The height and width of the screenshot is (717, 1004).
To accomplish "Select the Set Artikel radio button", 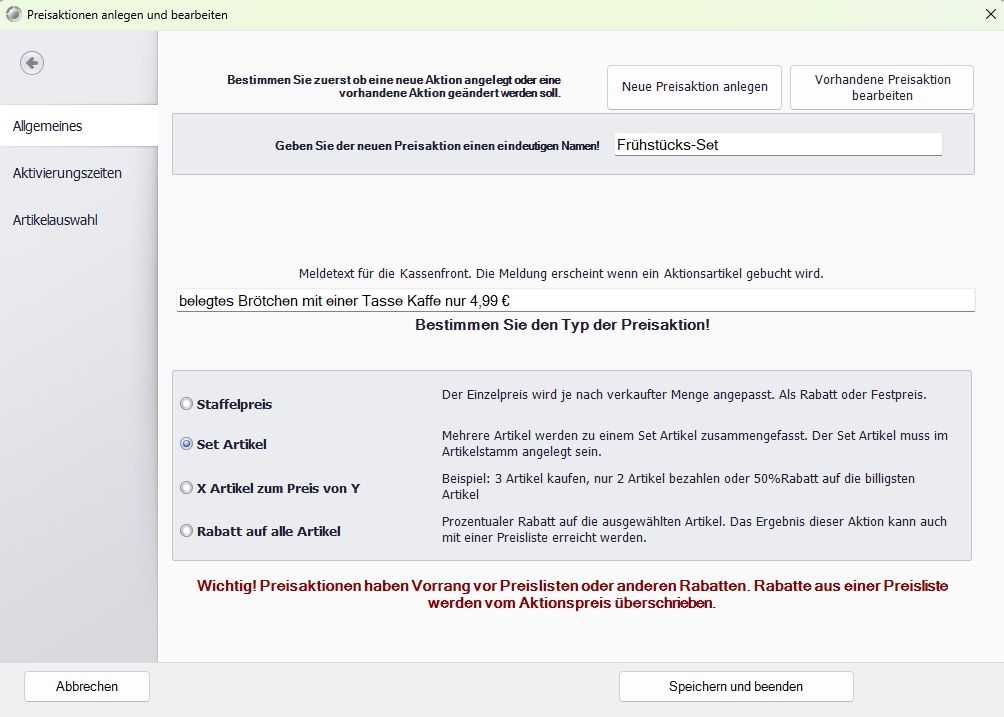I will tap(187, 444).
